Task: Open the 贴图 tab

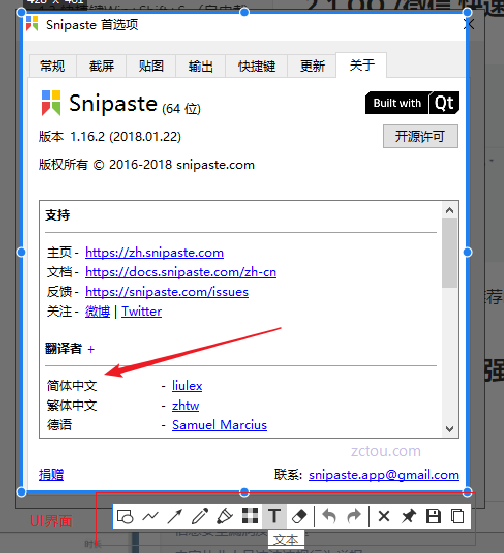Action: [x=151, y=66]
